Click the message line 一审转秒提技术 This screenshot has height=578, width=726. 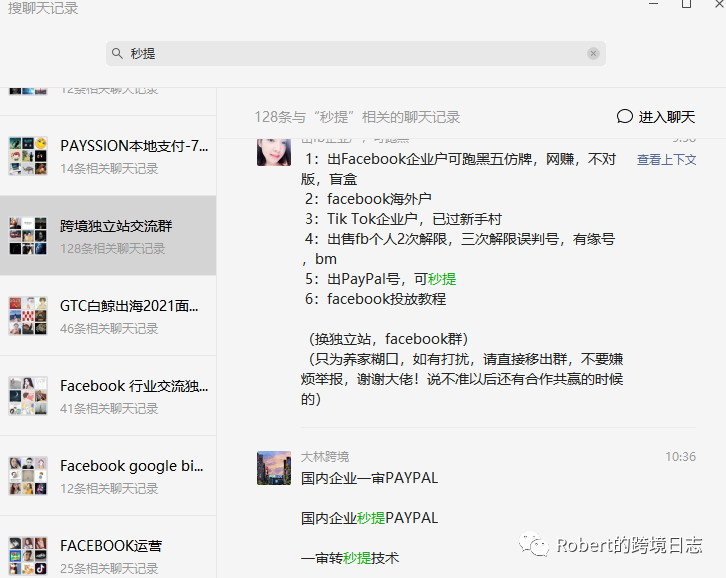[x=350, y=558]
